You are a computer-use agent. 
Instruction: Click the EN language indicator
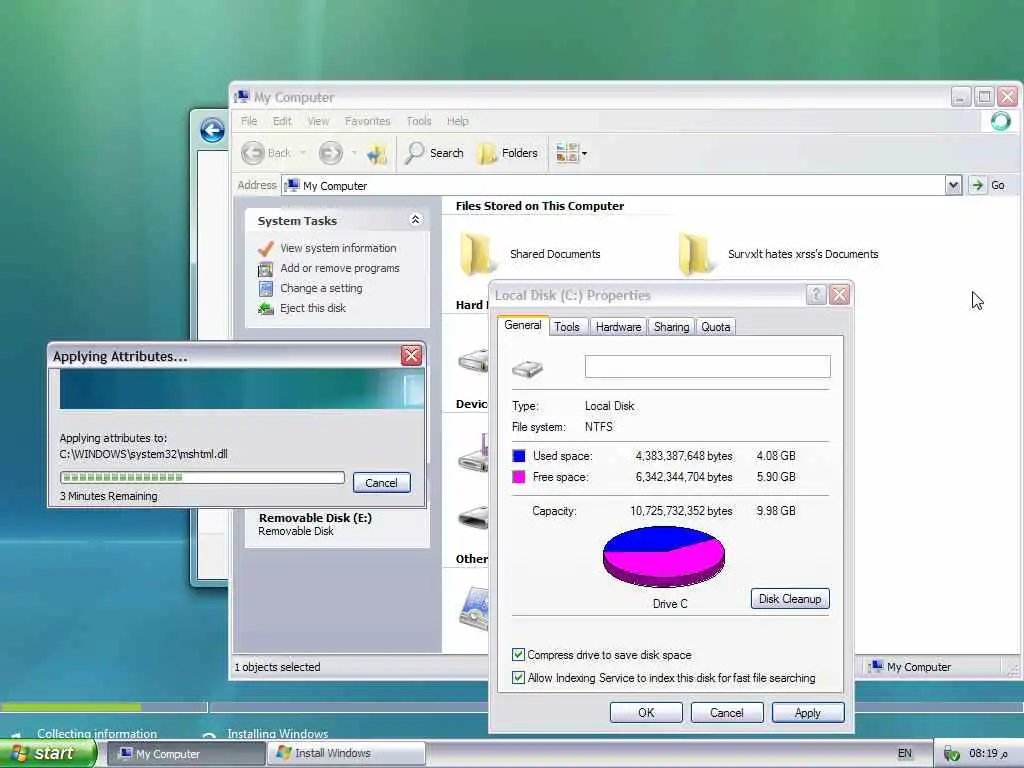pyautogui.click(x=904, y=754)
